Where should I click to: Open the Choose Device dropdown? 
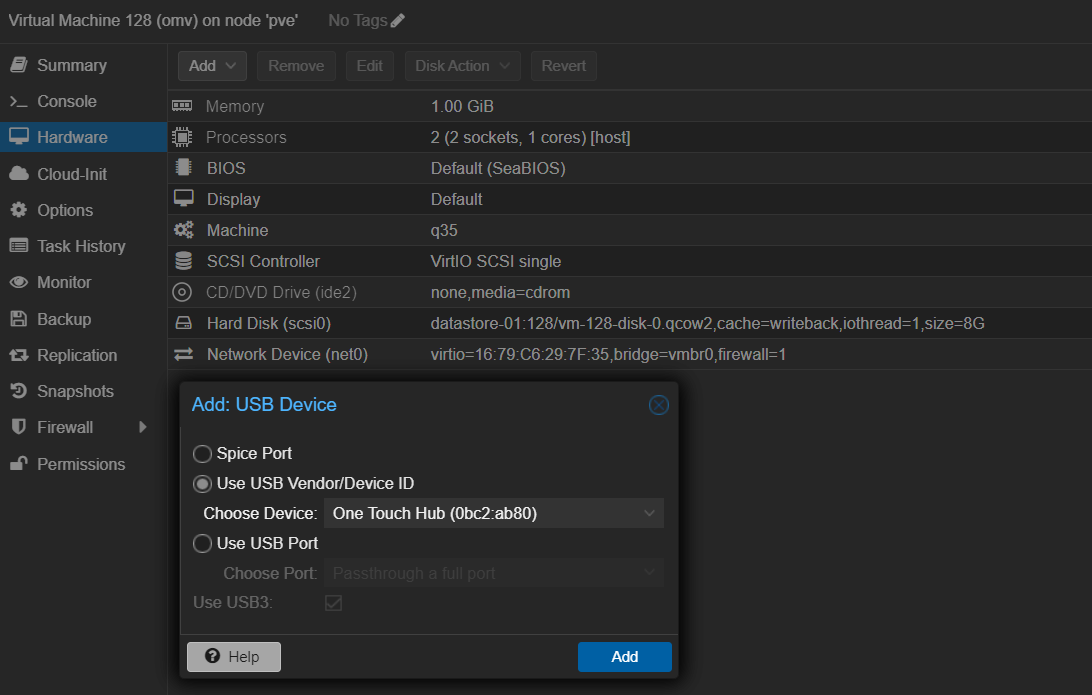[x=650, y=514]
